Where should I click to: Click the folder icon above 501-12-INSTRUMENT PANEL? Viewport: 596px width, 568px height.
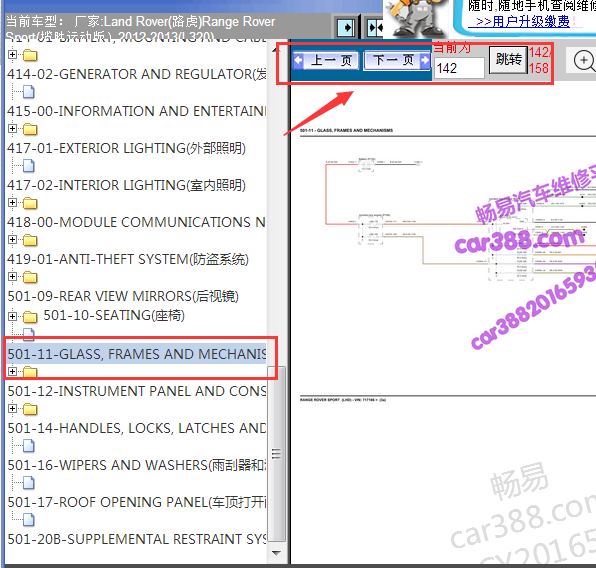30,372
